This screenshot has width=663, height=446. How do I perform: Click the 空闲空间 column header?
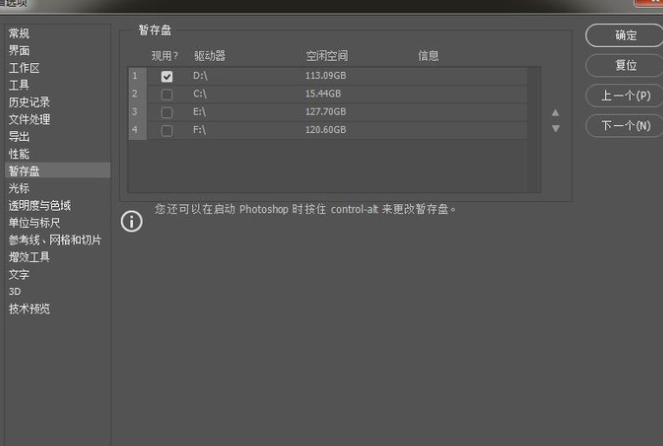[327, 56]
